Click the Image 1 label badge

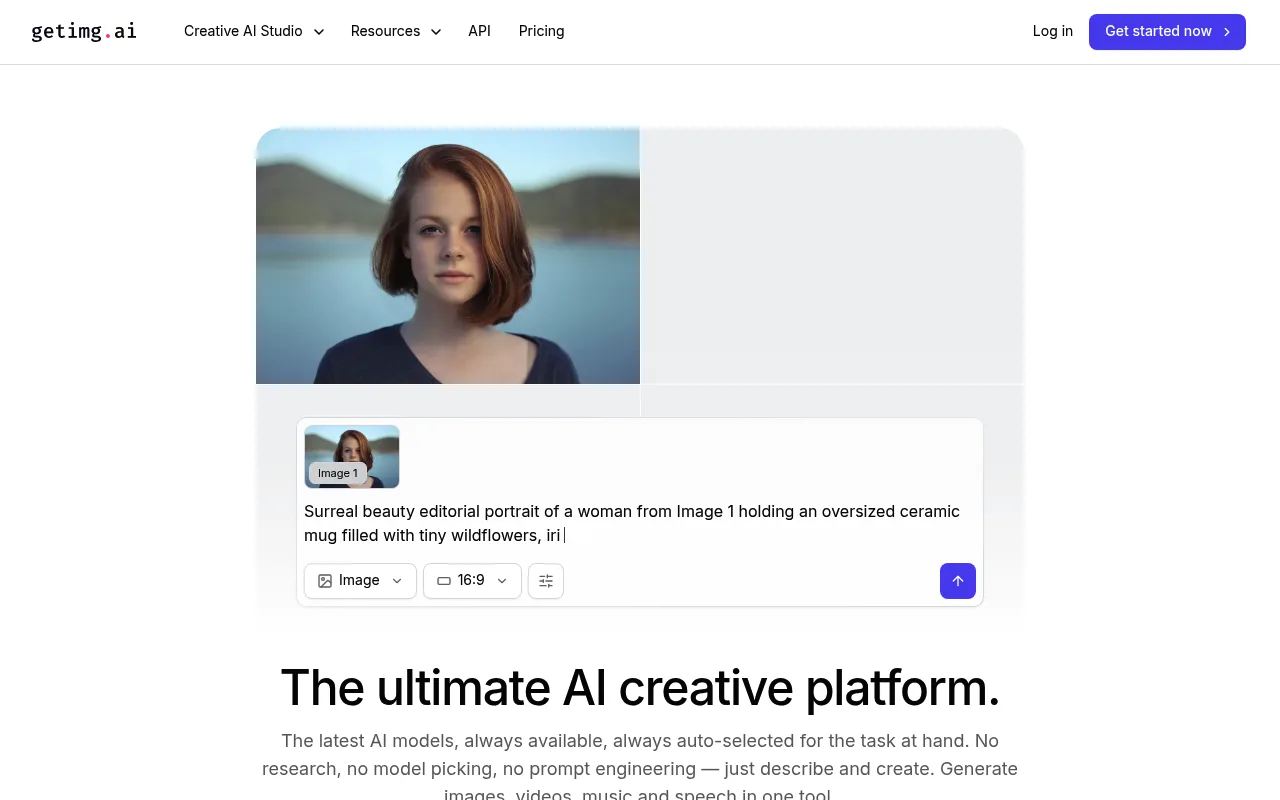coord(338,473)
